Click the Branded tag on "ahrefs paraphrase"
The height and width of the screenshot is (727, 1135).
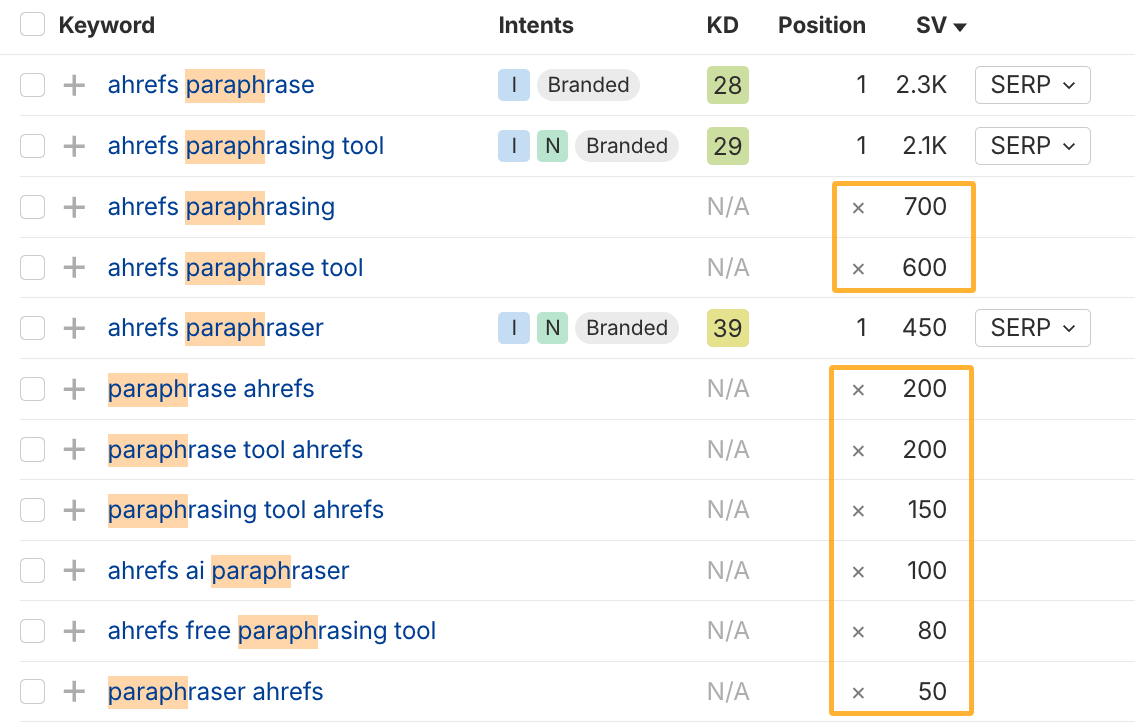588,85
